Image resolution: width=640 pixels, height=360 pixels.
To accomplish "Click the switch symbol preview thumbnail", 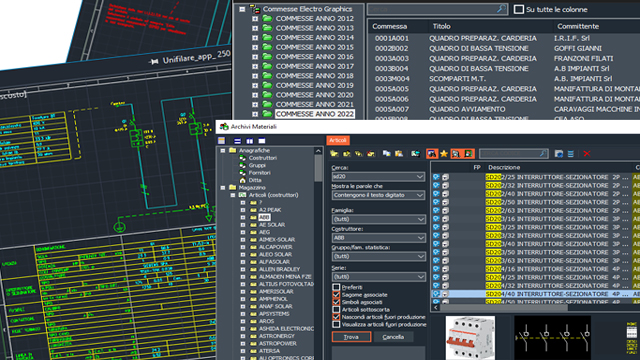I will click(x=552, y=338).
